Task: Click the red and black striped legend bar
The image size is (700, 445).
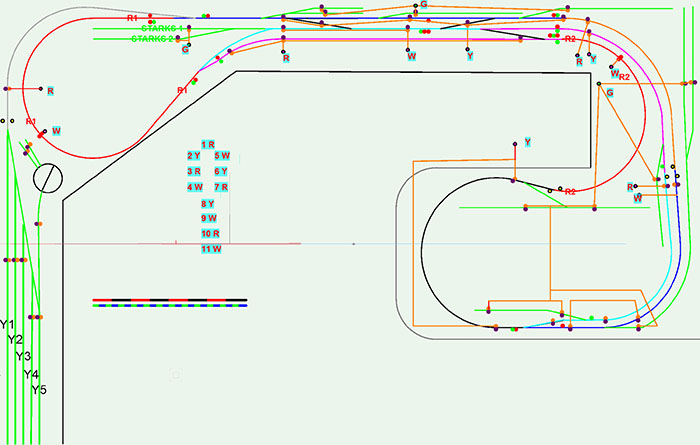Action: (170, 300)
